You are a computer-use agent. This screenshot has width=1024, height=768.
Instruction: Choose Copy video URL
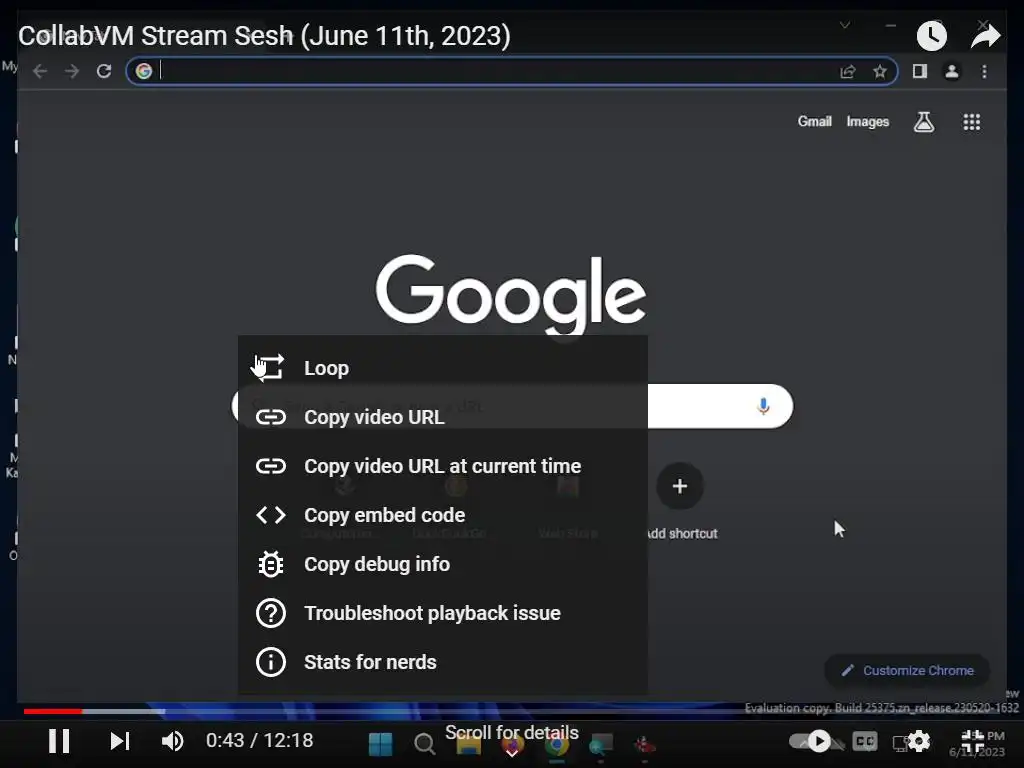pyautogui.click(x=443, y=417)
